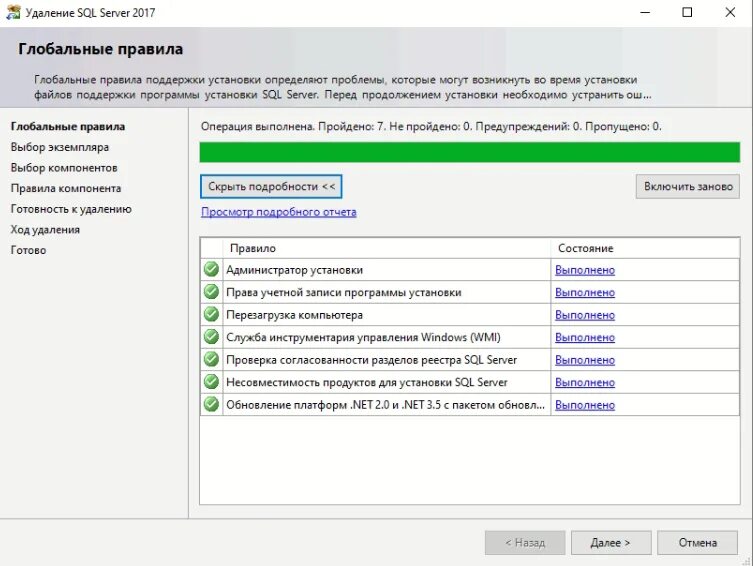Maximize the Удаление SQL Server 2017 window
The image size is (753, 566).
(687, 12)
